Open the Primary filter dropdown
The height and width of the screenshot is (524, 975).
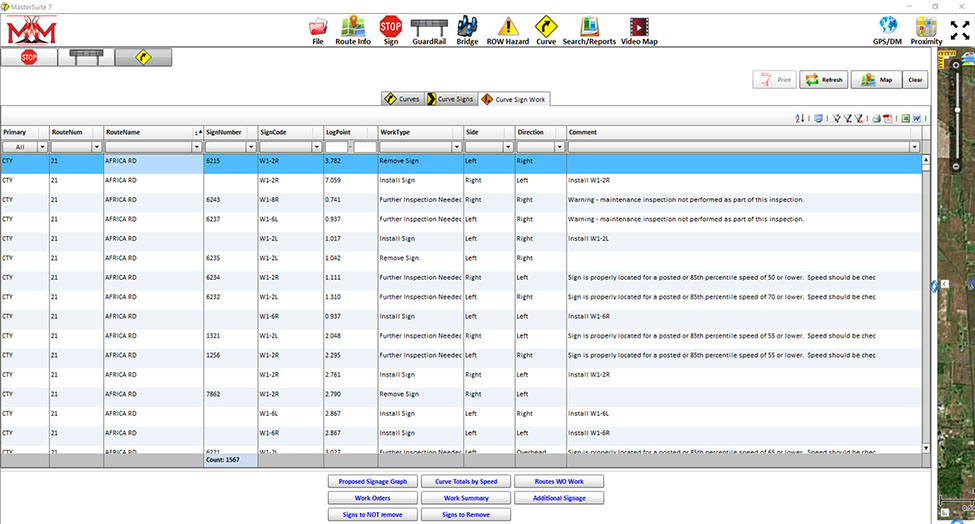pyautogui.click(x=43, y=147)
